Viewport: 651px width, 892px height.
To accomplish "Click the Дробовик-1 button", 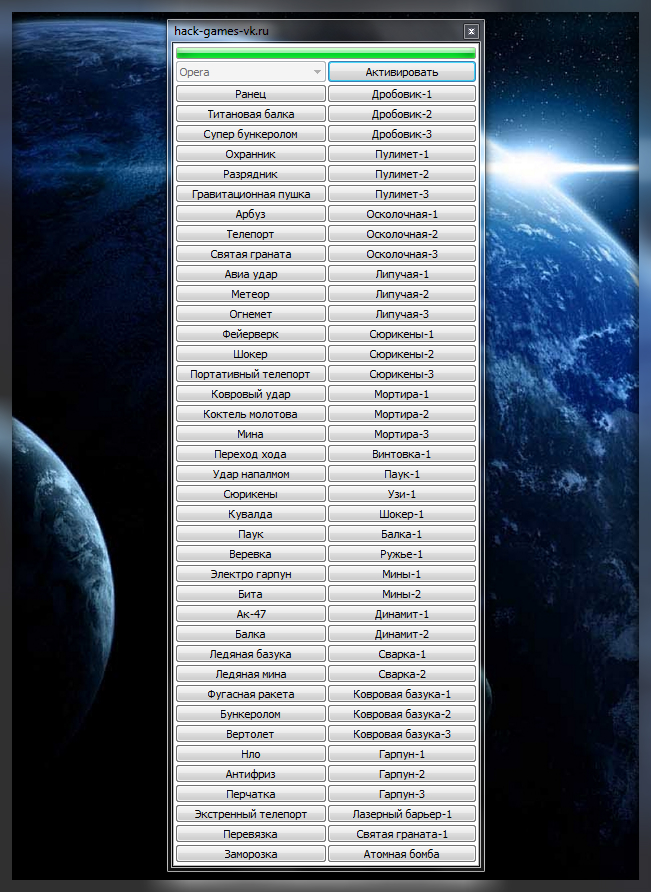I will [401, 94].
